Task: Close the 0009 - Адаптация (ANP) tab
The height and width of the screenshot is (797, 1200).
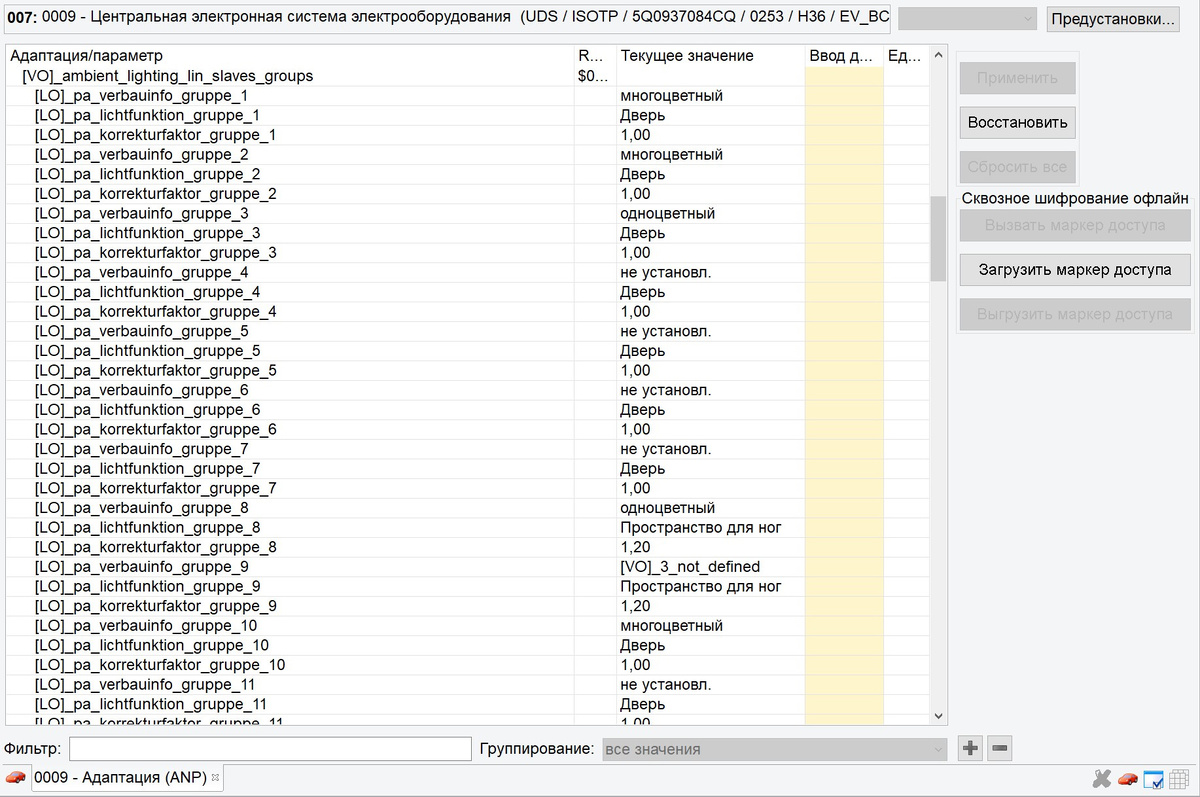Action: click(215, 777)
